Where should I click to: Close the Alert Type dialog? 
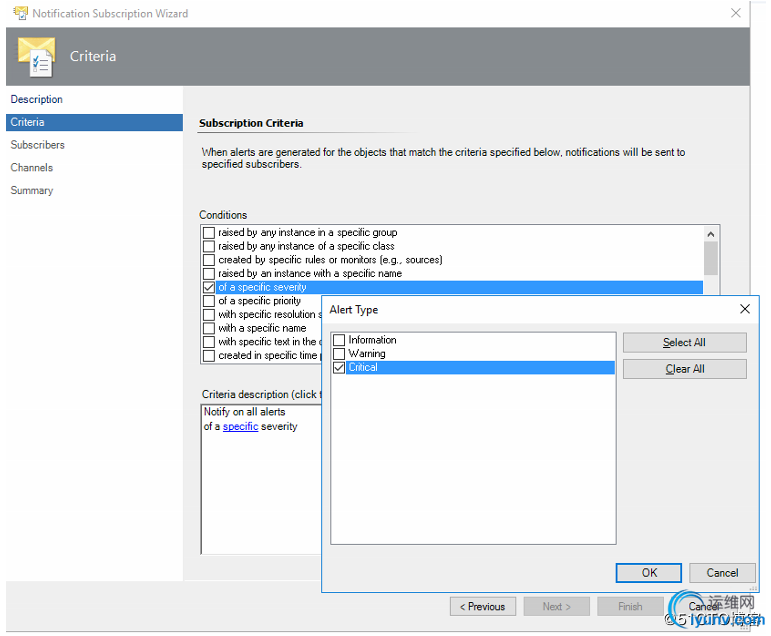click(x=744, y=309)
